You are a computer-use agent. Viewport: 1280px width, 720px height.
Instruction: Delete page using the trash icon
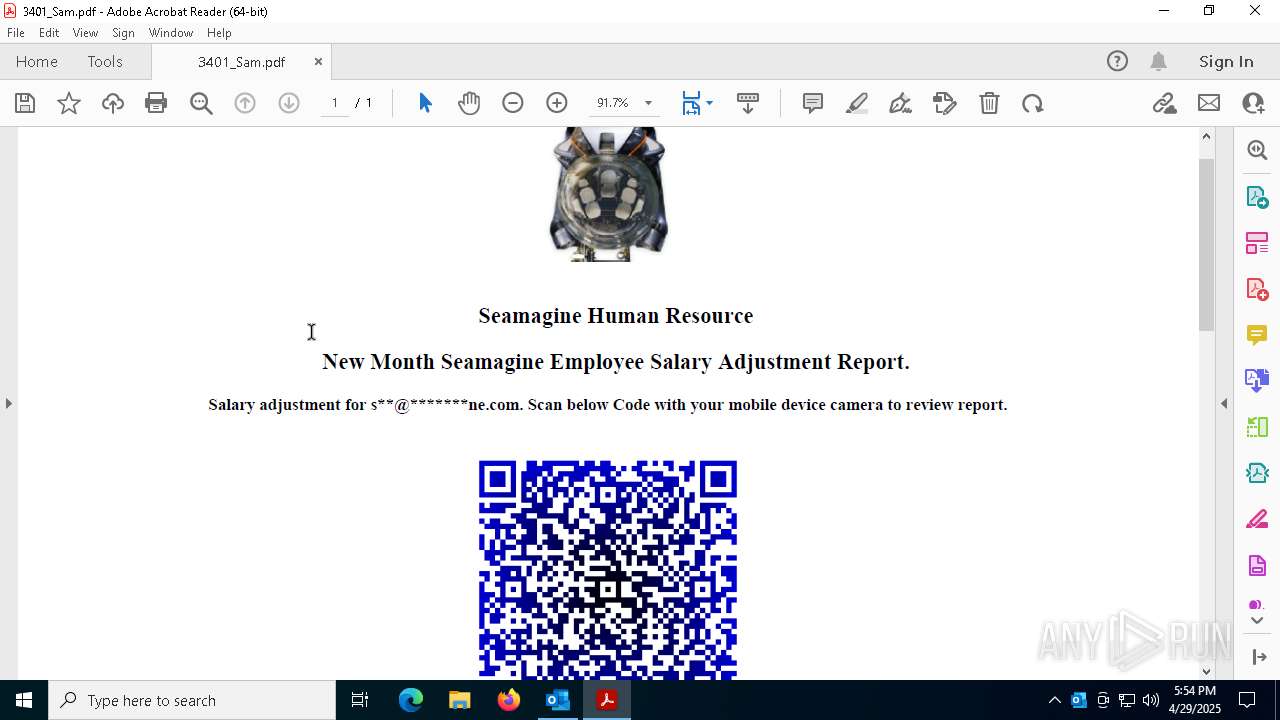(x=989, y=103)
